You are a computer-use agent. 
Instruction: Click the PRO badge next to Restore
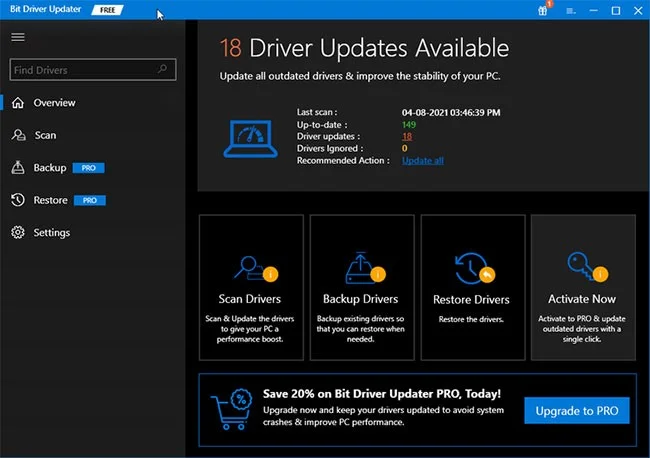[90, 200]
